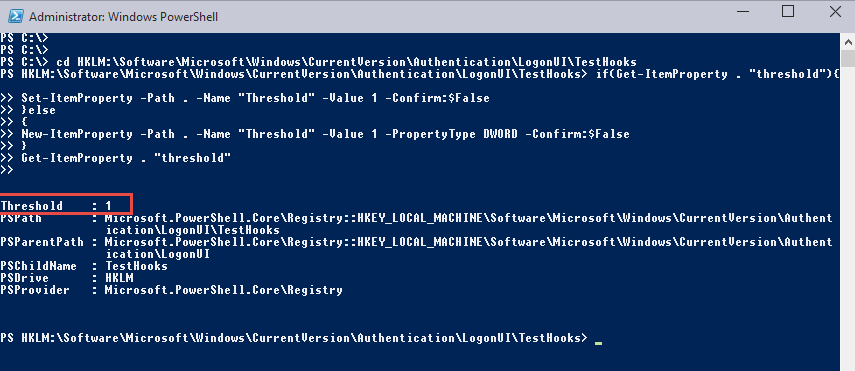
Task: Click the New-ItemProperty command line
Action: click(x=325, y=134)
